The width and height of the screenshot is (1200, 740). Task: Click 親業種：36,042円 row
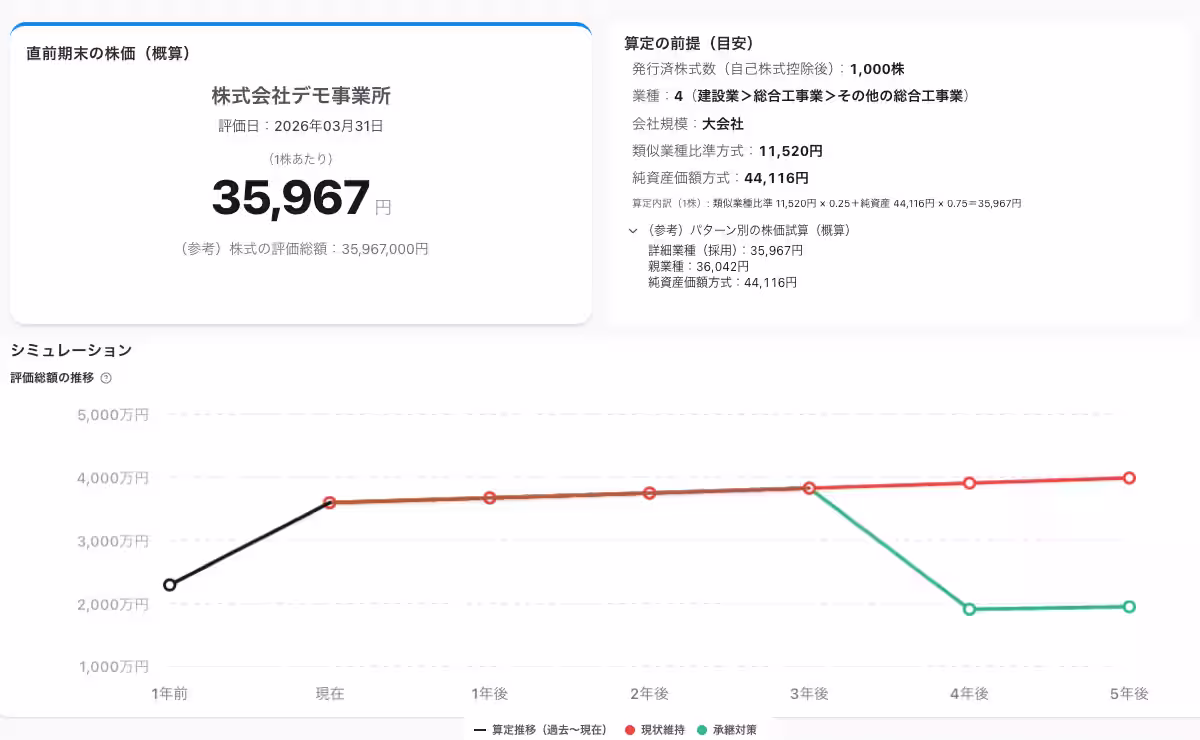[x=698, y=267]
